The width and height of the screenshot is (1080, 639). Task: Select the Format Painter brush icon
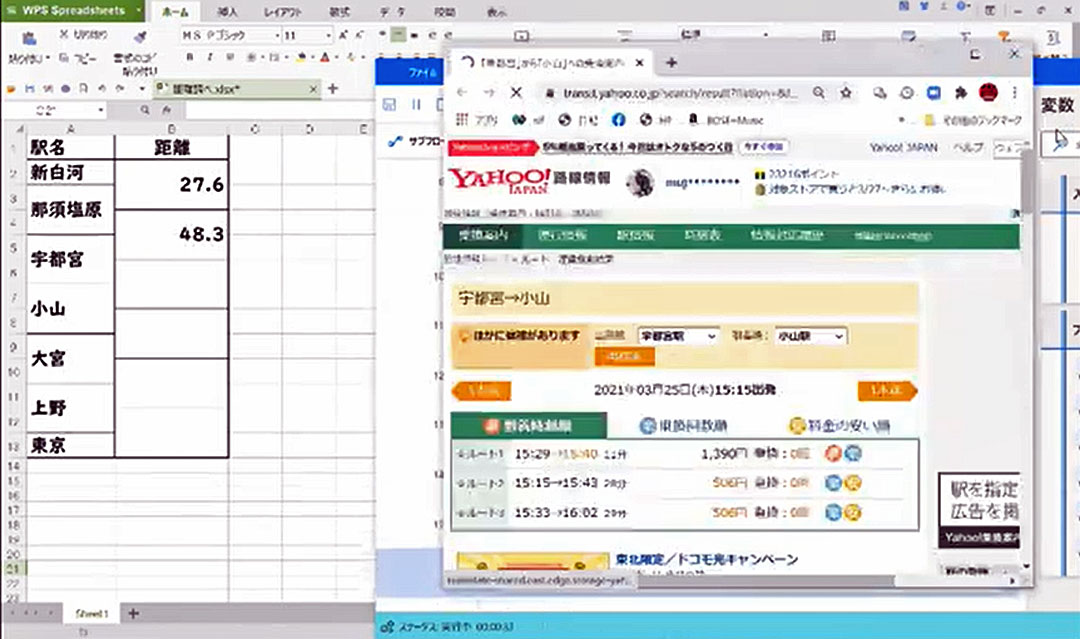pos(140,37)
